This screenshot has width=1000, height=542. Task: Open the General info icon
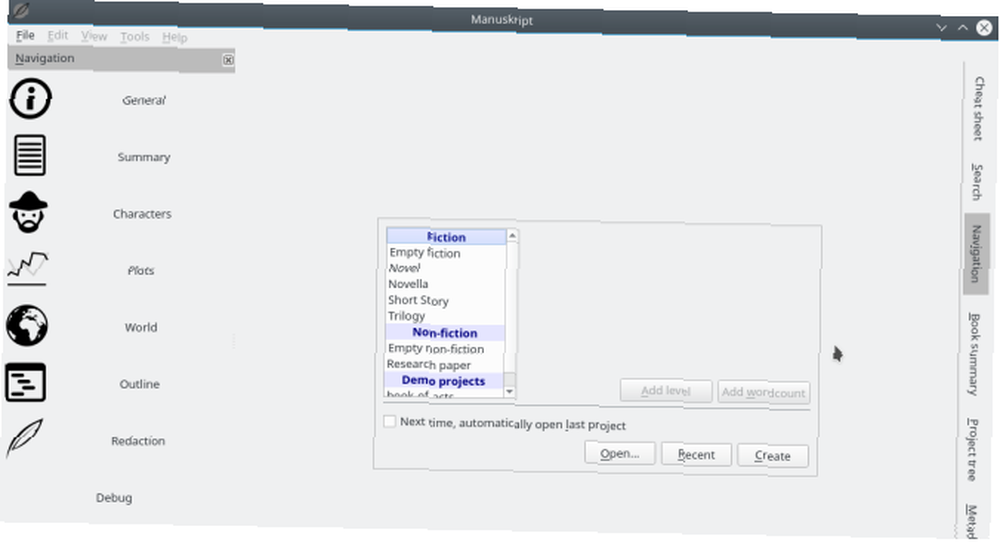pyautogui.click(x=30, y=99)
